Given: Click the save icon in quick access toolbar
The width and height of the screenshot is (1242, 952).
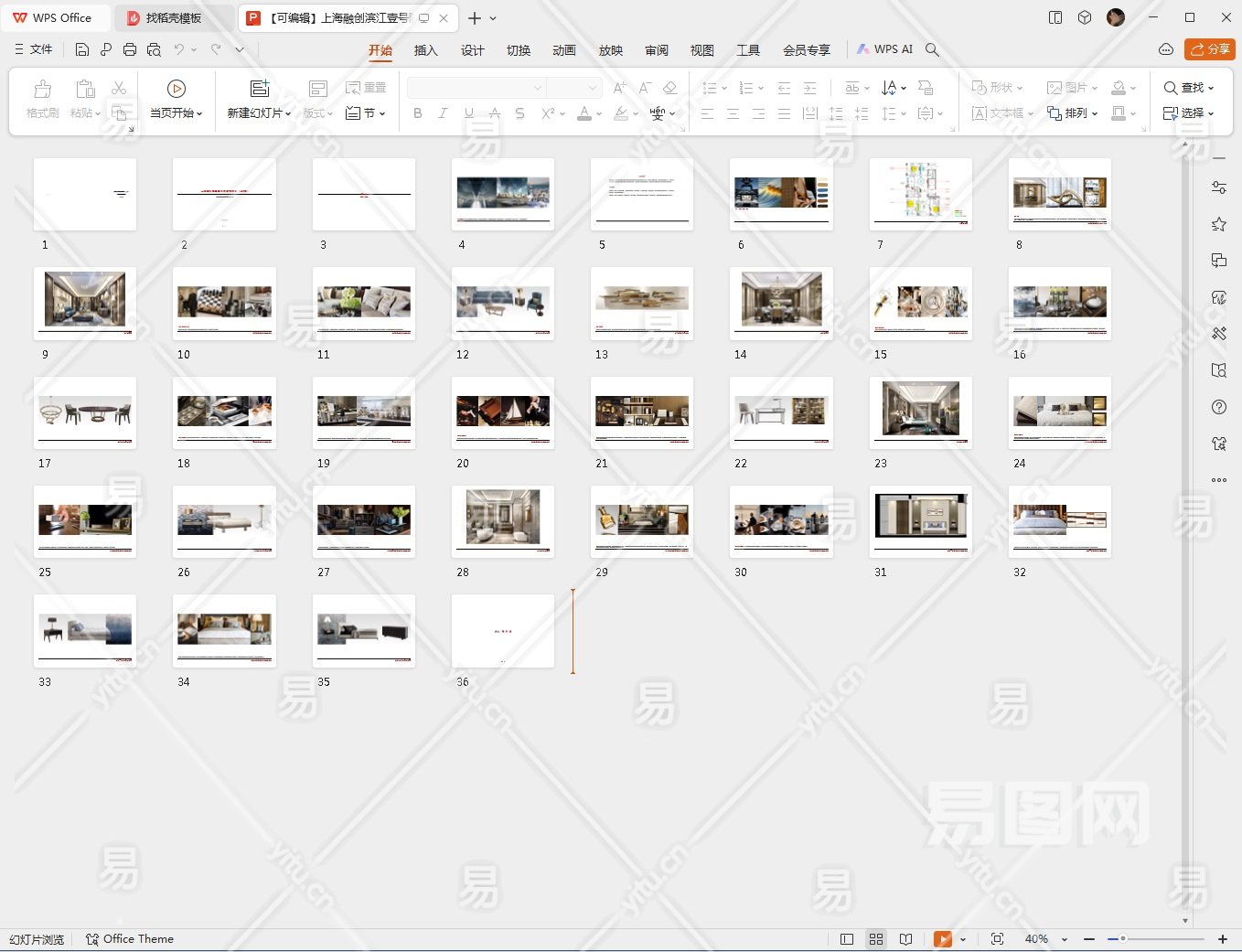Looking at the screenshot, I should click(x=82, y=49).
